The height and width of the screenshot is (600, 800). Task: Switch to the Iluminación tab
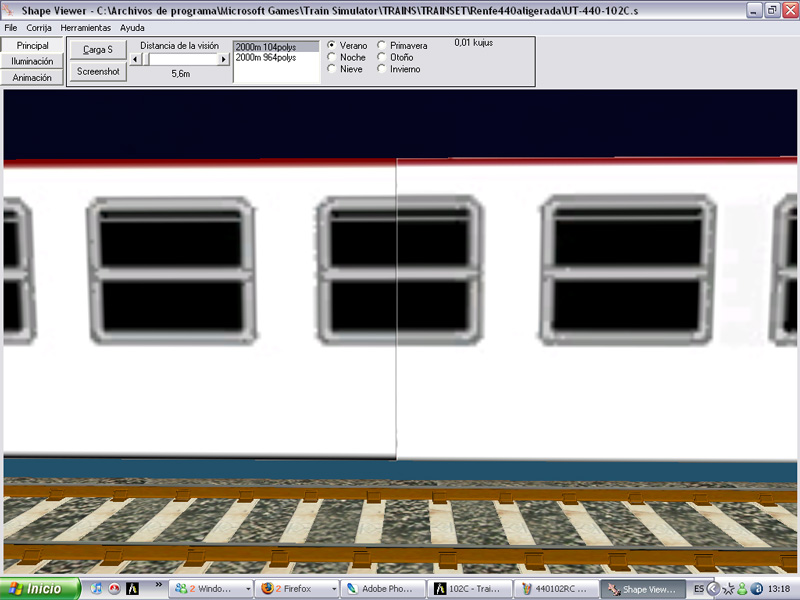(32, 62)
